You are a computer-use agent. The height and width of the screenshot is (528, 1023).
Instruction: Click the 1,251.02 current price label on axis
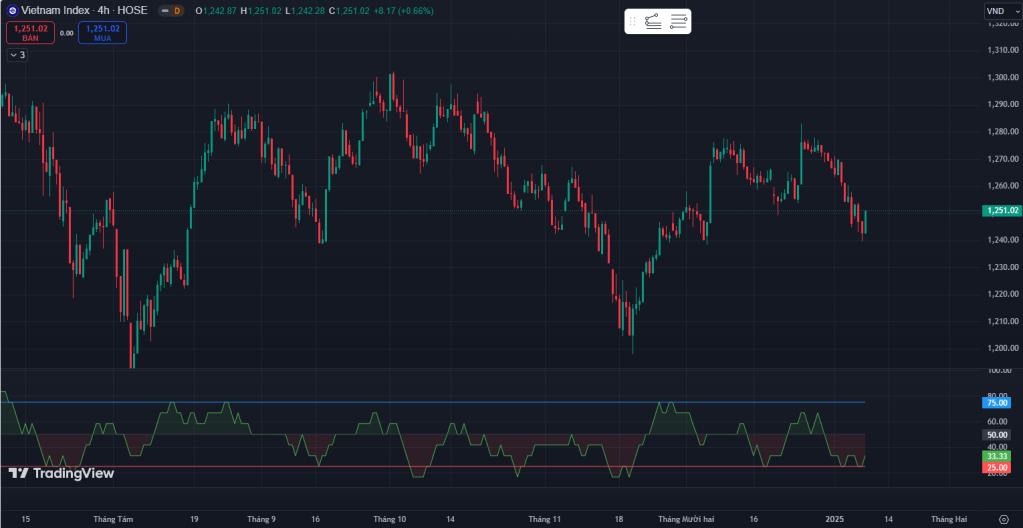1001,211
